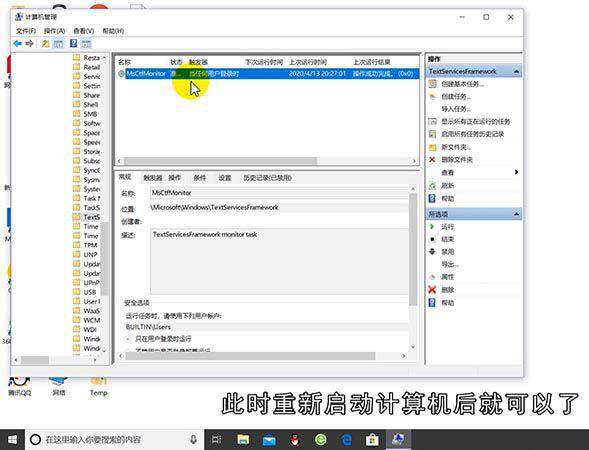Sort the list by 下次运行时间 column
This screenshot has width=589, height=450.
coord(264,62)
